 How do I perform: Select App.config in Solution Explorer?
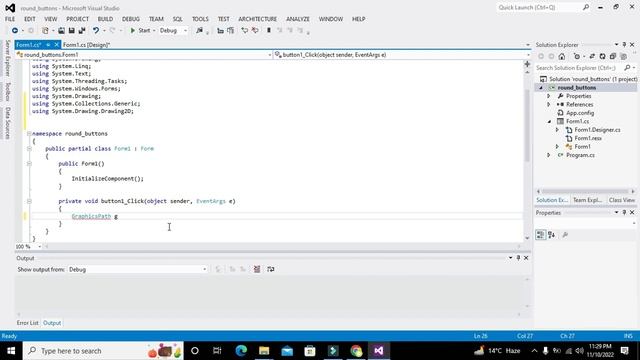(580, 113)
